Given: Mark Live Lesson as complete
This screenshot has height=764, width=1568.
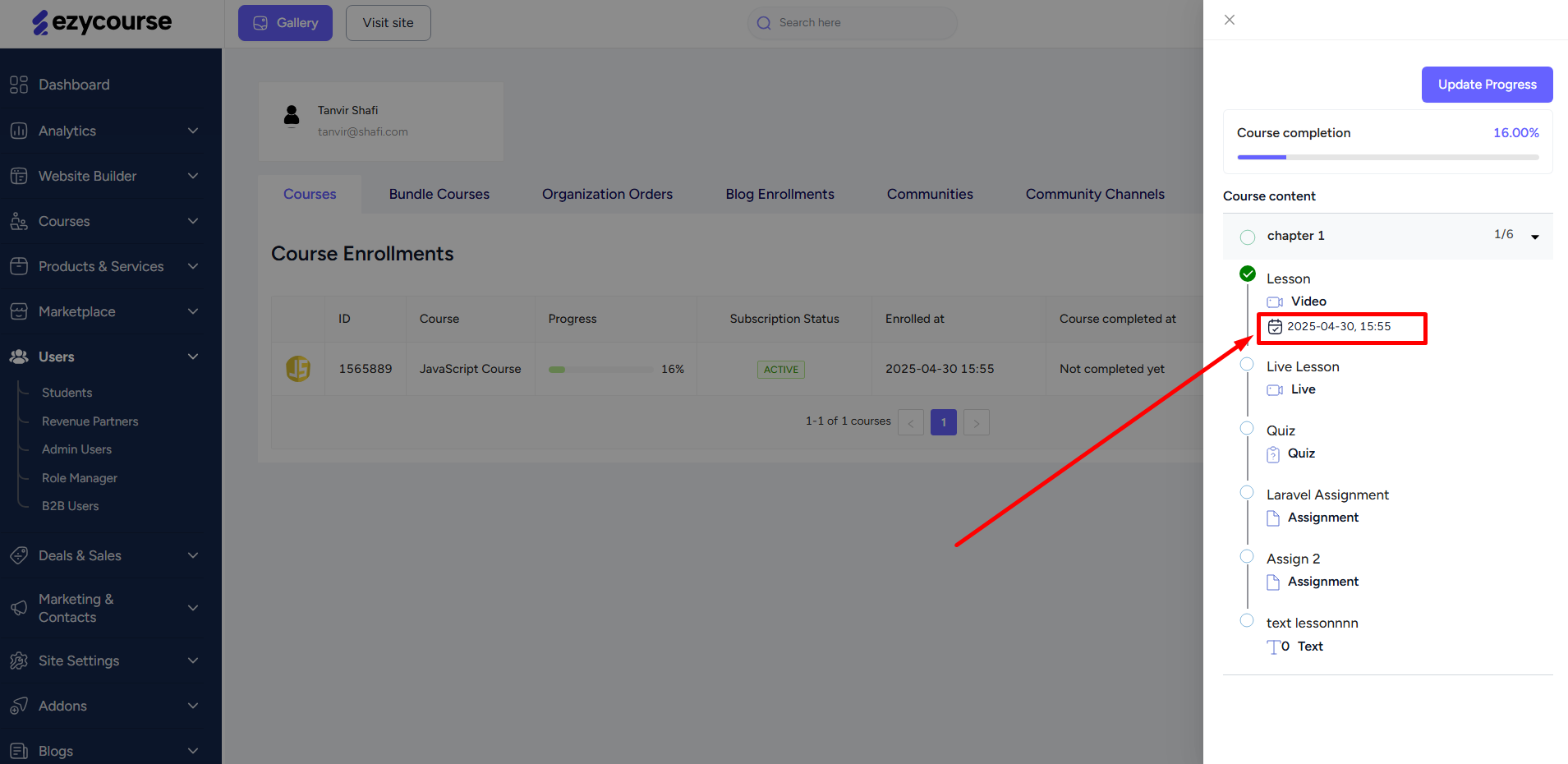Looking at the screenshot, I should (x=1247, y=364).
